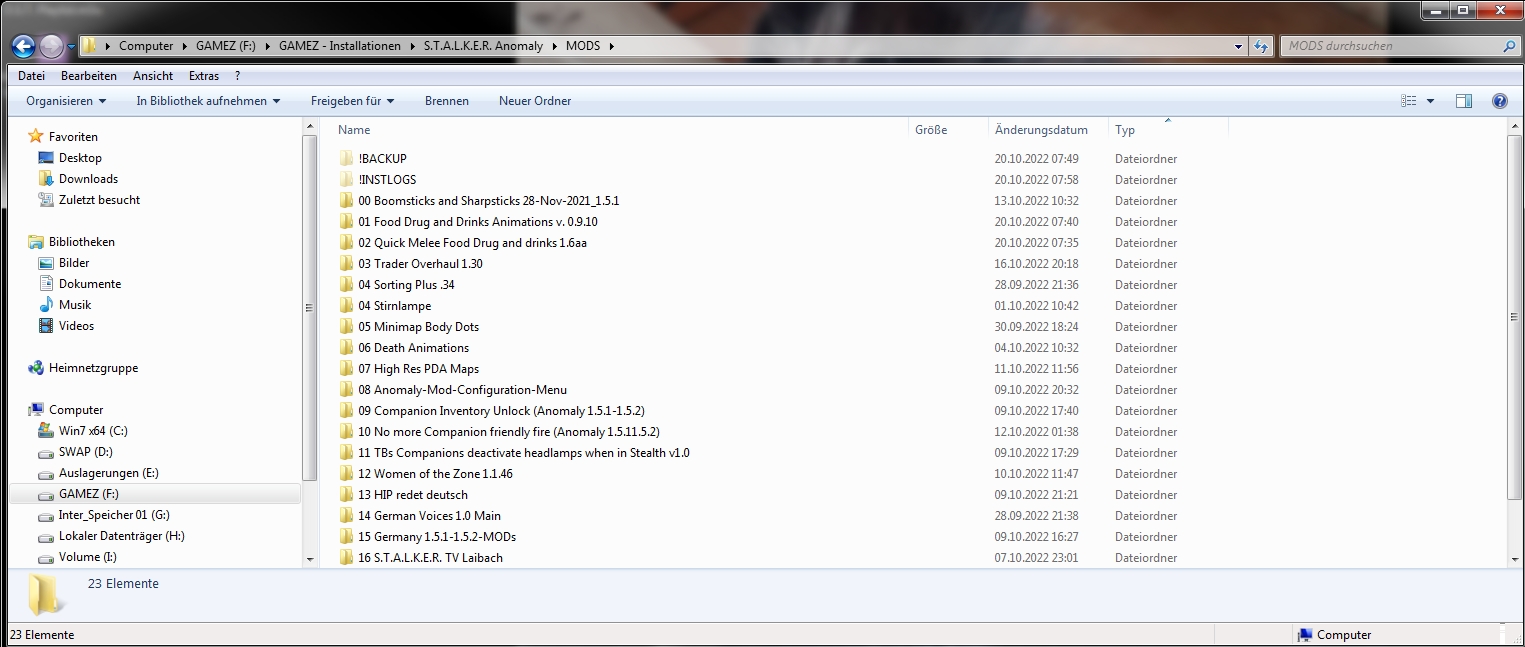Open Heimnetzgruppe in the navigation pane
This screenshot has width=1525, height=647.
coord(93,367)
